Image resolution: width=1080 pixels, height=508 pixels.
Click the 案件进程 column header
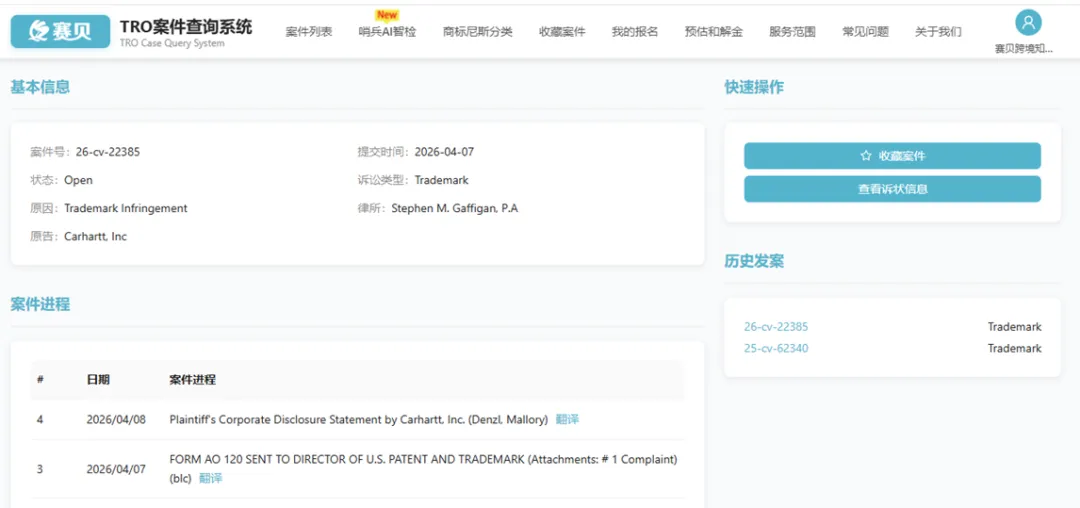point(192,379)
